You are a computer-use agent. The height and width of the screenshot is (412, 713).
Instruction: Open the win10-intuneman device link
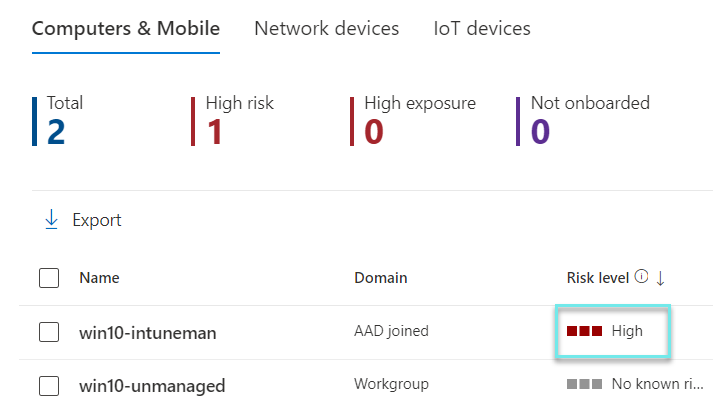click(x=147, y=332)
